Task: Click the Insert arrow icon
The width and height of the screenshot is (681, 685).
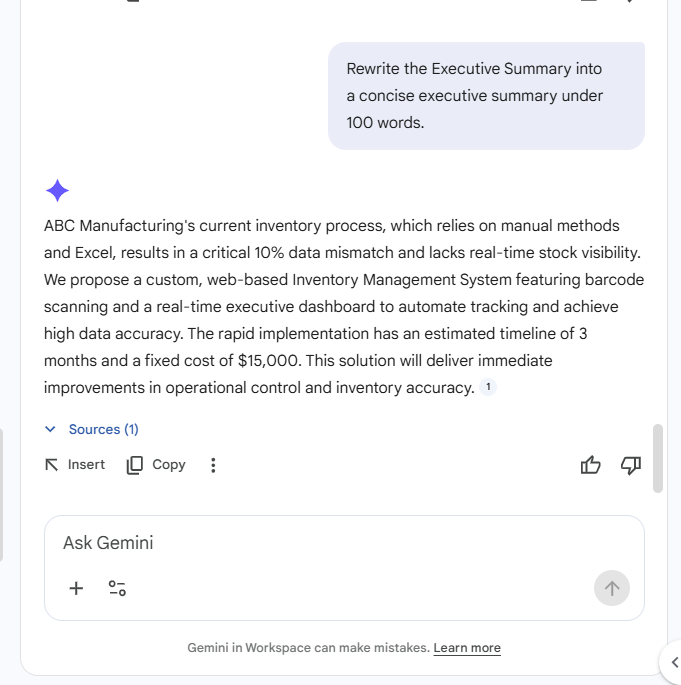Action: (52, 465)
